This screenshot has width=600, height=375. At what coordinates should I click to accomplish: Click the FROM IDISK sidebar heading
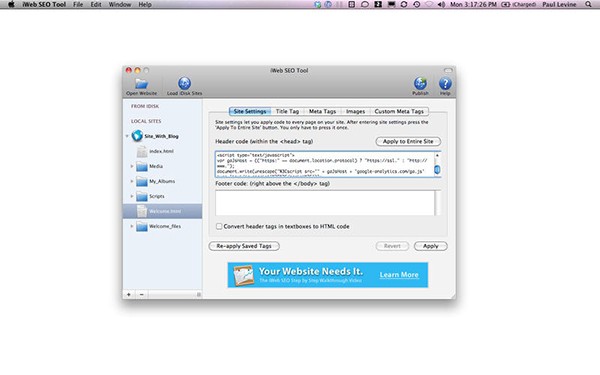145,106
